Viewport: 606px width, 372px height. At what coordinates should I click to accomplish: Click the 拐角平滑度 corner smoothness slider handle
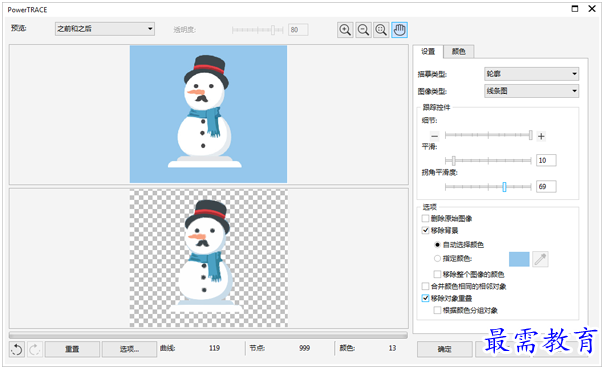coord(504,187)
